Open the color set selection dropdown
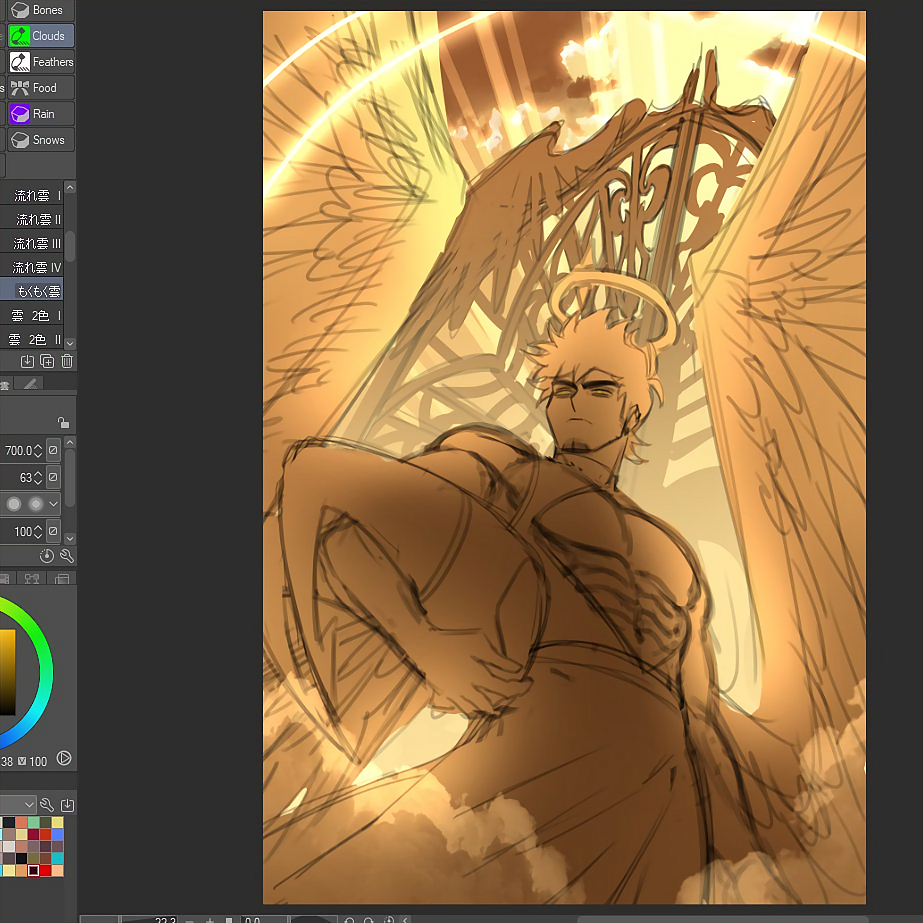 (29, 805)
